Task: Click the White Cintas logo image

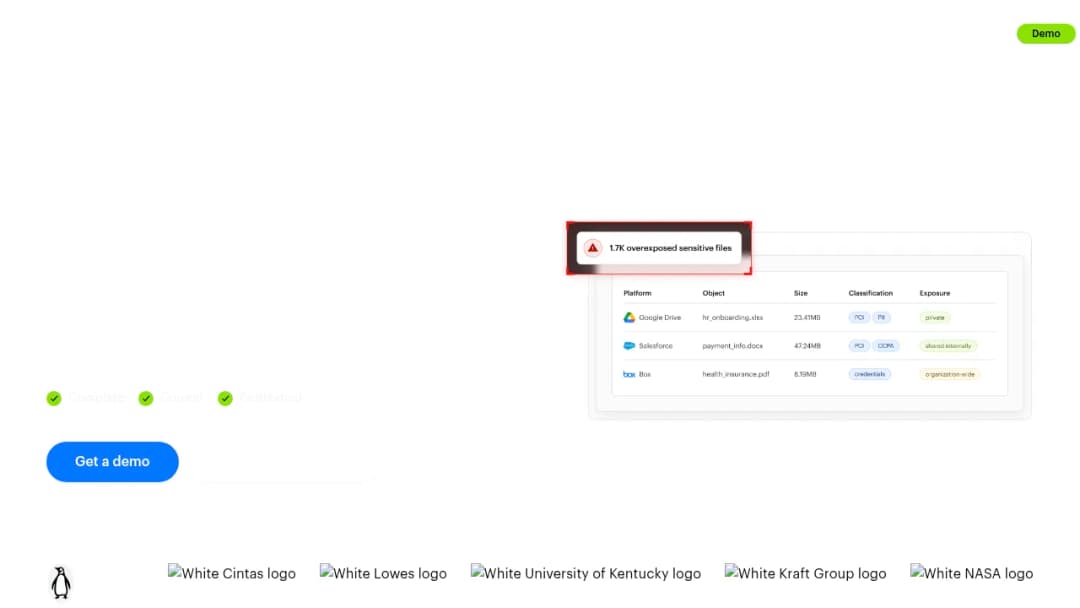Action: pyautogui.click(x=231, y=573)
